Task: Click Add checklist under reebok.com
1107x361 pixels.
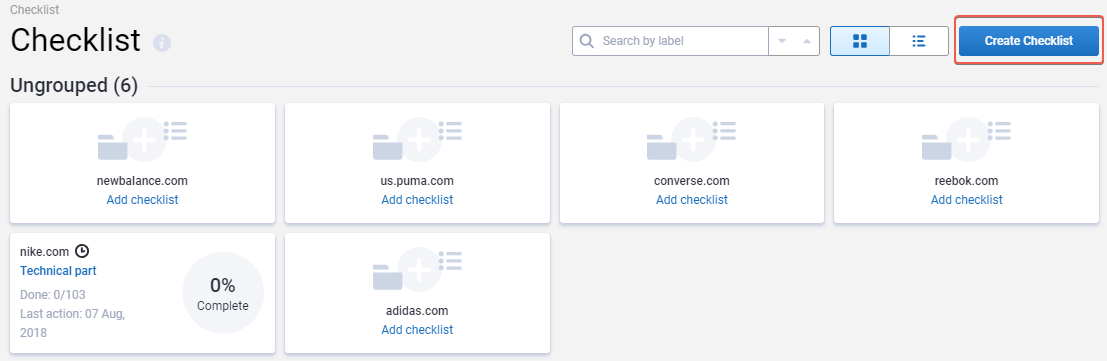Action: coord(967,200)
